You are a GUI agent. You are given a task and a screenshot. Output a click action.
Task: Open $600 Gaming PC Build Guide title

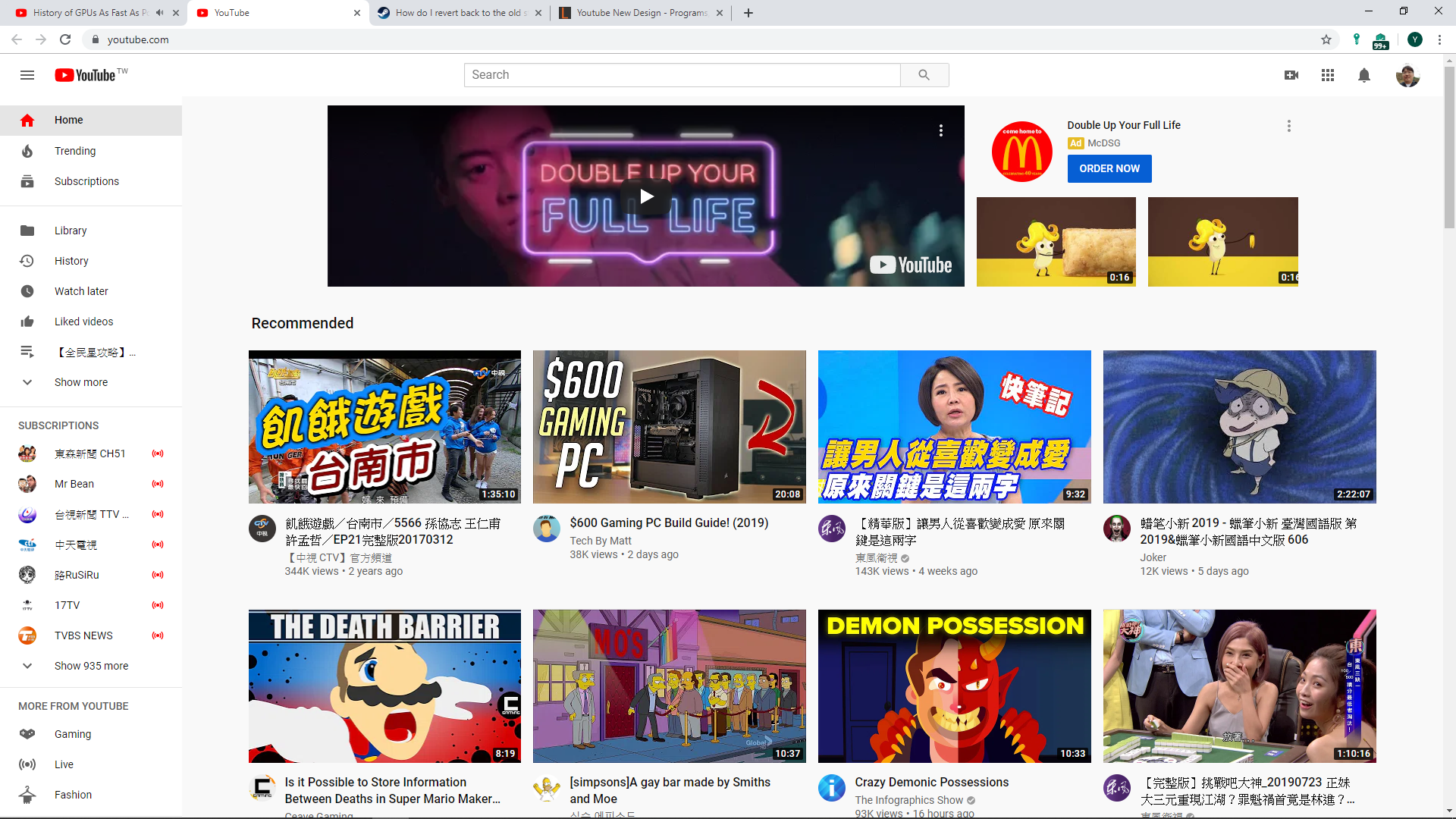(669, 522)
